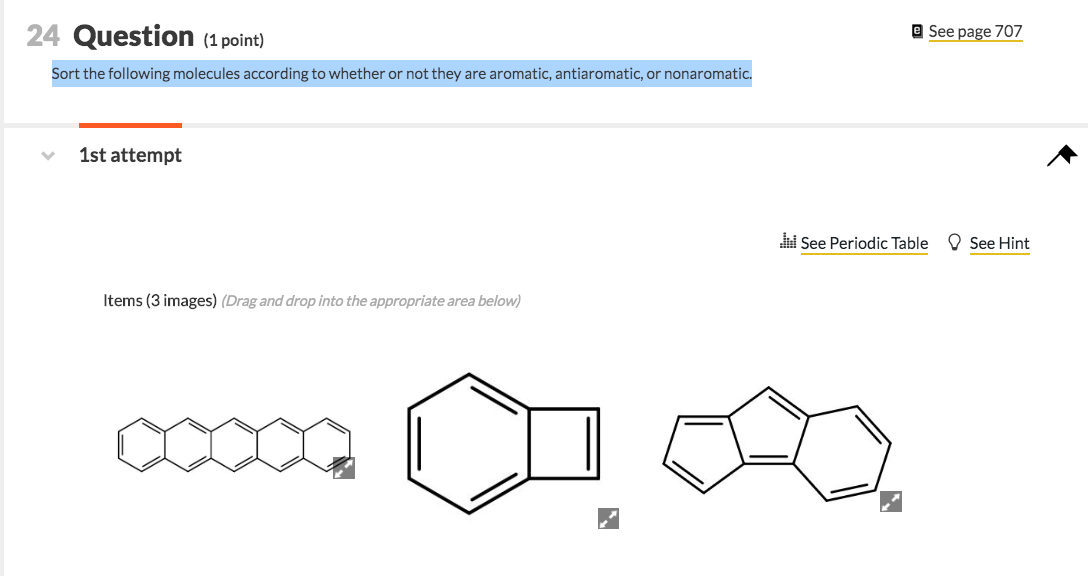The image size is (1088, 576).
Task: Click the periodic table chart icon
Action: 787,241
